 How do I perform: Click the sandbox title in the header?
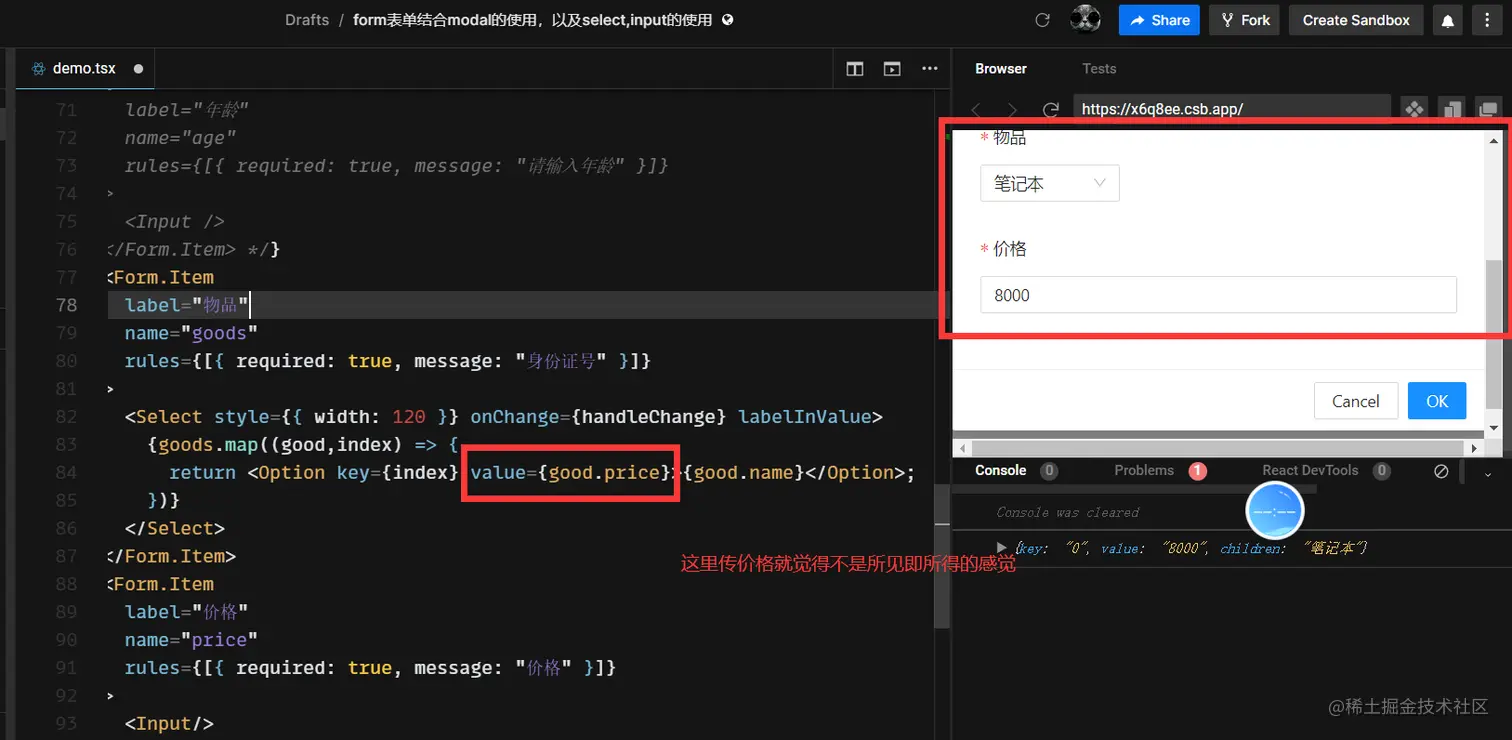coord(533,20)
